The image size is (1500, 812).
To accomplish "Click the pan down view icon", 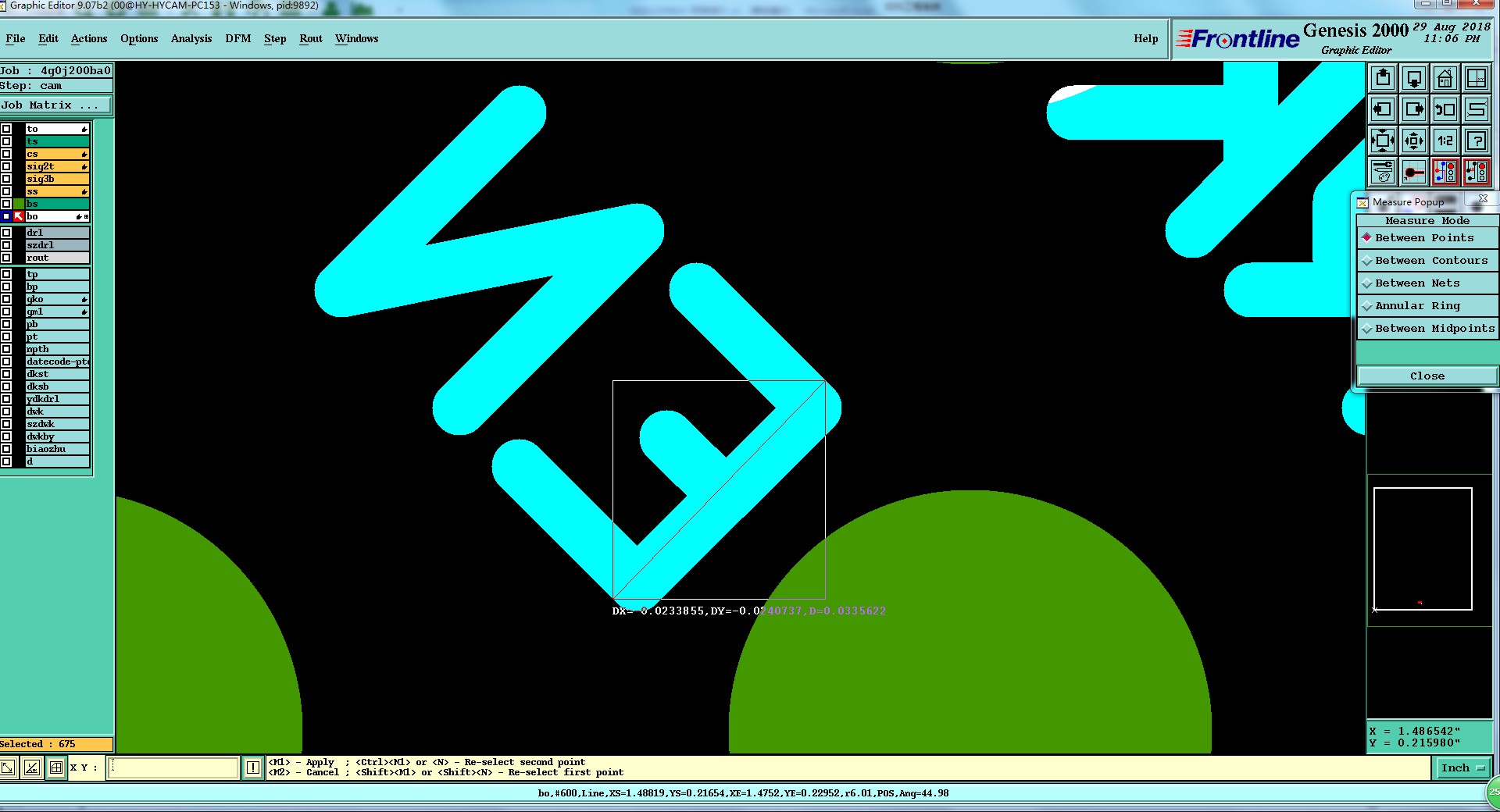I will point(1414,78).
